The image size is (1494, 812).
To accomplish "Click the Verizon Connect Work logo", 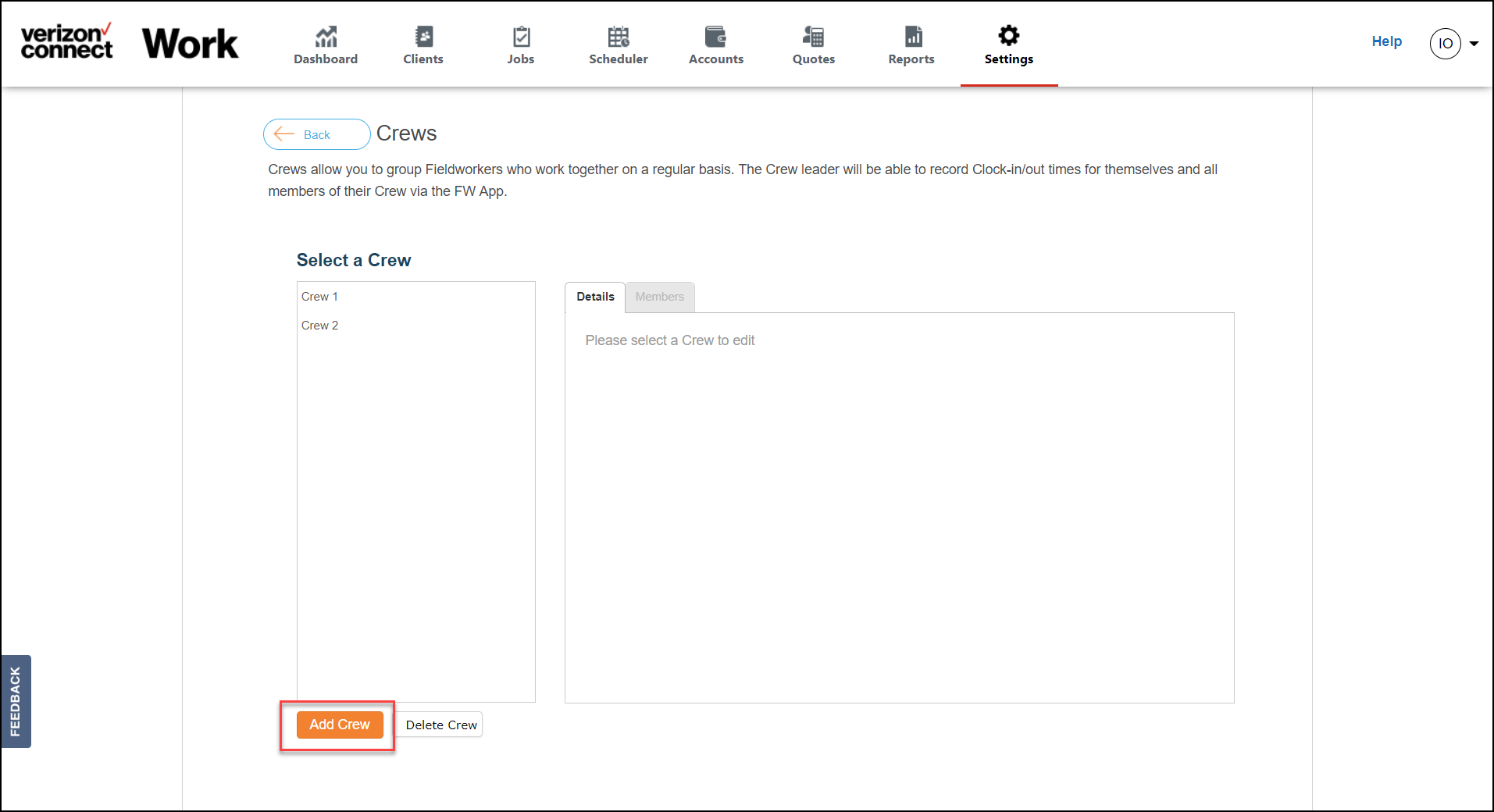I will click(130, 42).
